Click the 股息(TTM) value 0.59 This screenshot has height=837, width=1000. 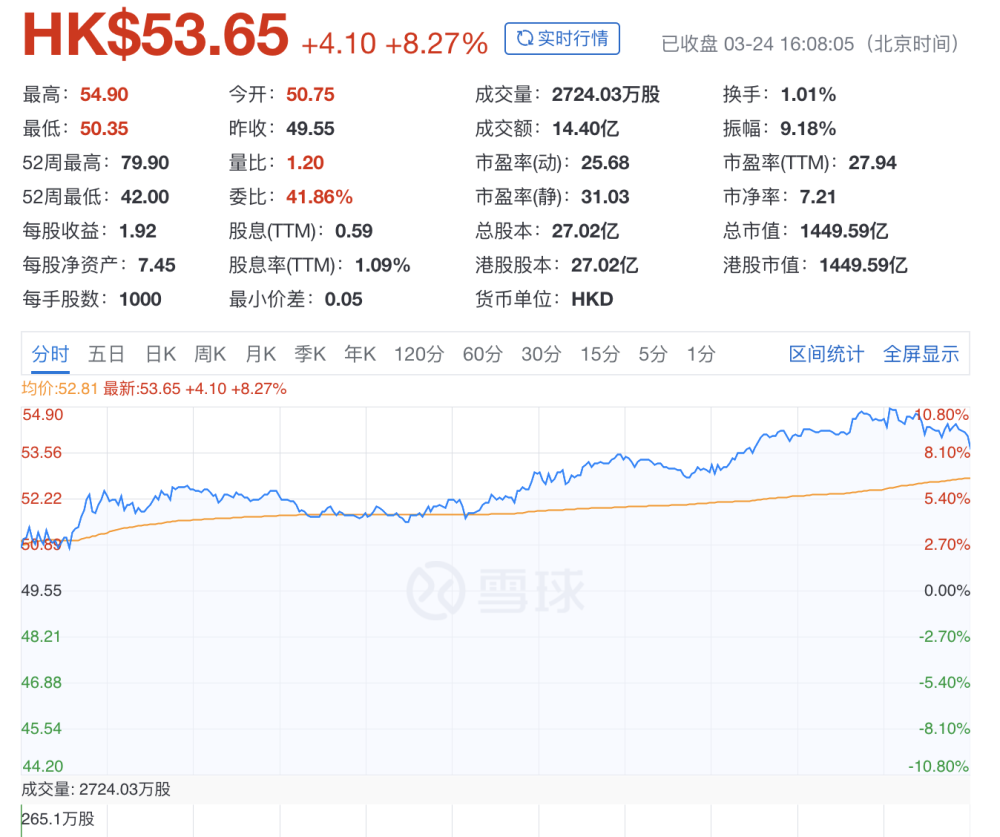click(x=354, y=231)
